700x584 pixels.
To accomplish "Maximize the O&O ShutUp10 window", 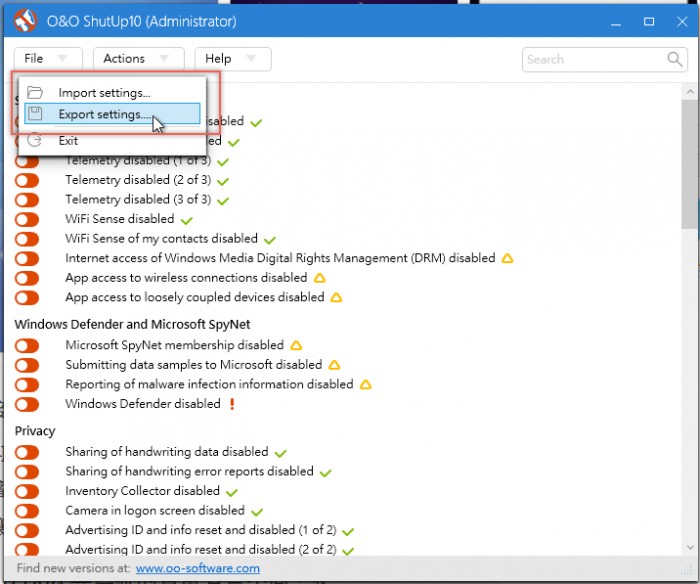I will pyautogui.click(x=649, y=21).
